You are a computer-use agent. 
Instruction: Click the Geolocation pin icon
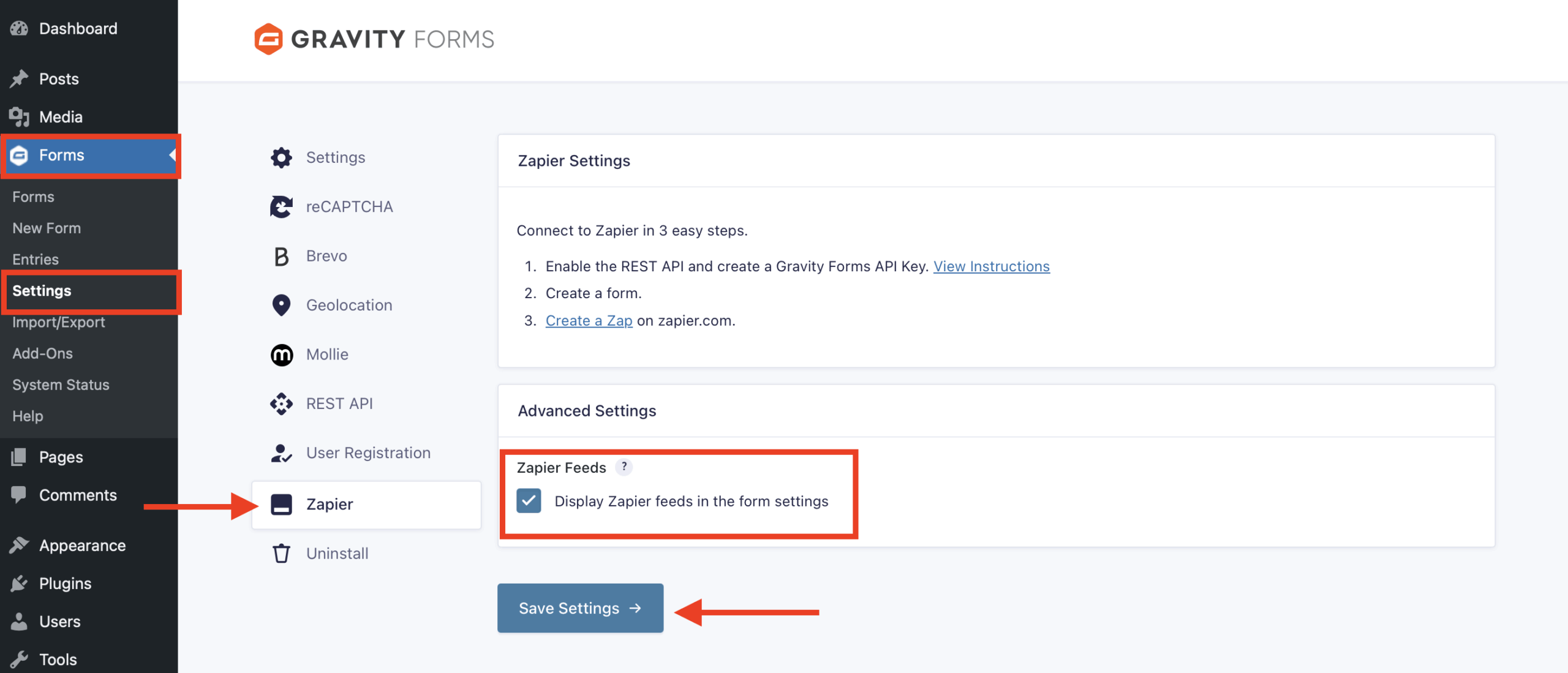coord(281,305)
